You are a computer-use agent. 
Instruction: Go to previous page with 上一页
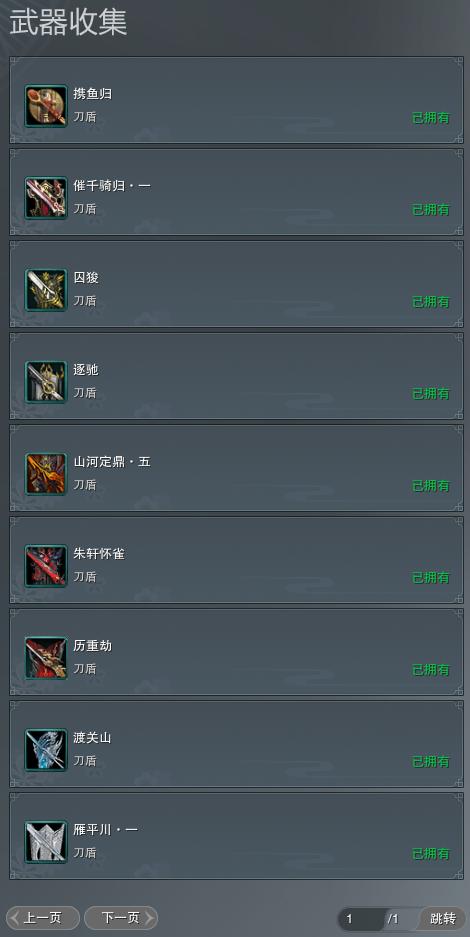click(x=42, y=918)
